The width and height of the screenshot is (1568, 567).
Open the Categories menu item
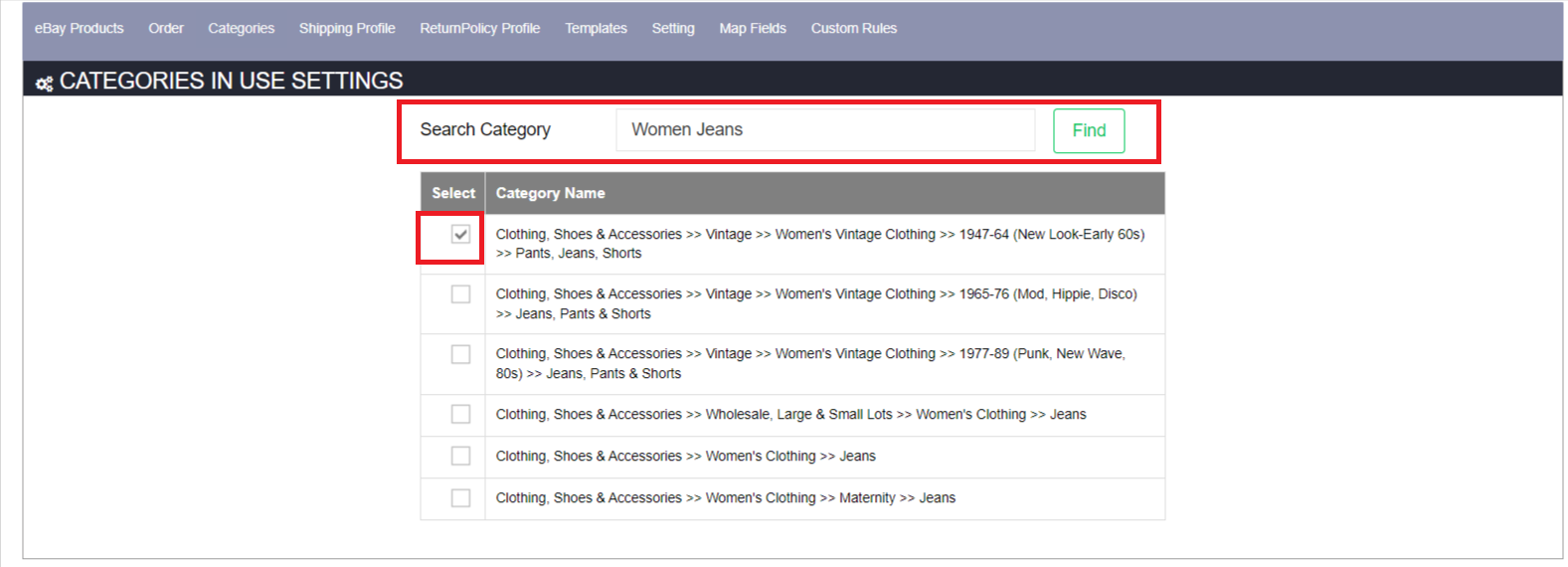242,28
